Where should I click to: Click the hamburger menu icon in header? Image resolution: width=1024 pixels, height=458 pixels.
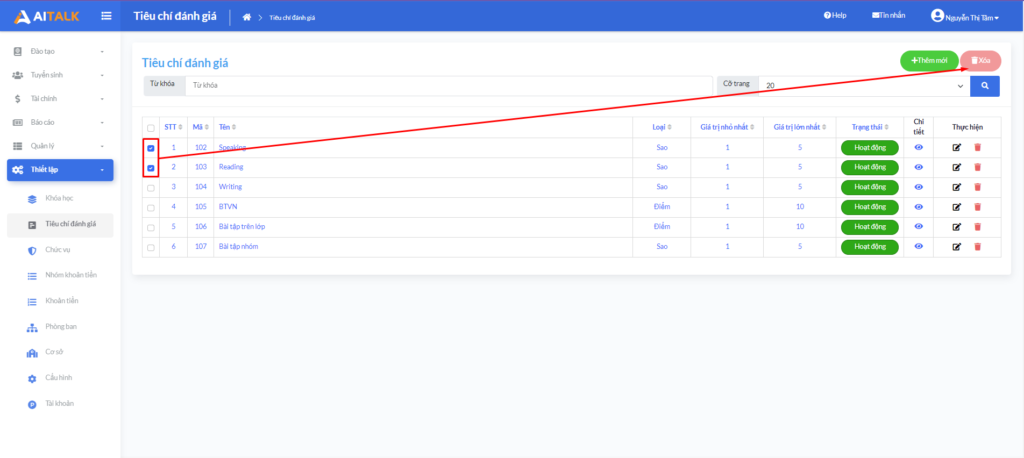click(x=107, y=15)
